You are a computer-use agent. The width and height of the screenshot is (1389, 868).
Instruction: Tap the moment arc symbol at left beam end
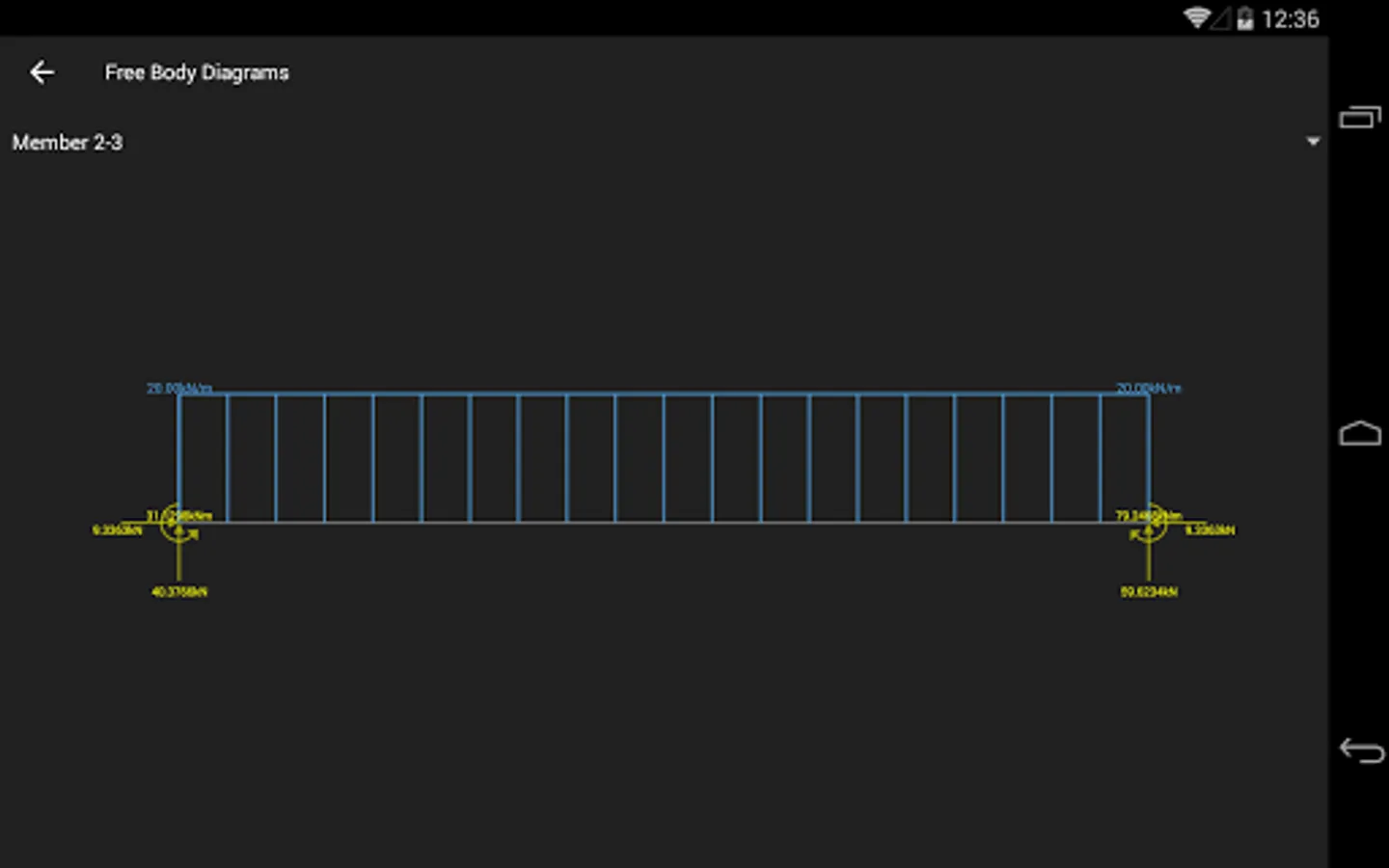(178, 523)
